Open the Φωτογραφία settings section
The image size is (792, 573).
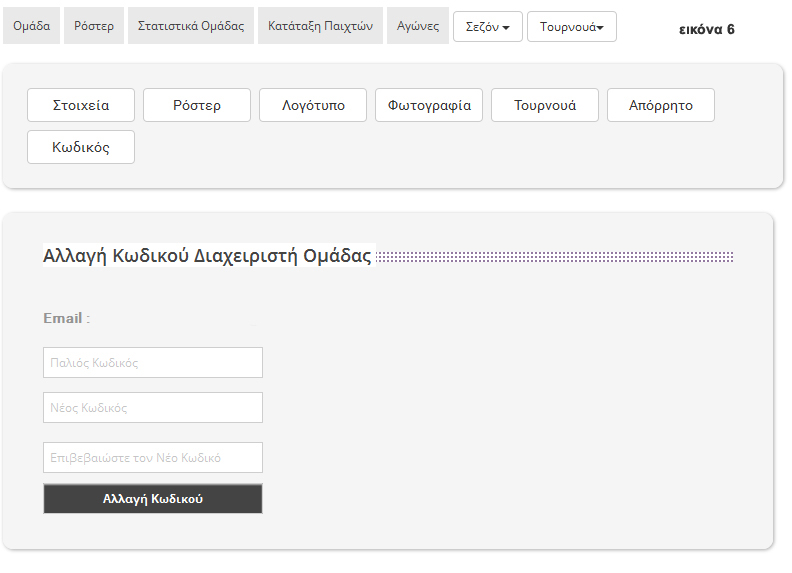point(429,105)
